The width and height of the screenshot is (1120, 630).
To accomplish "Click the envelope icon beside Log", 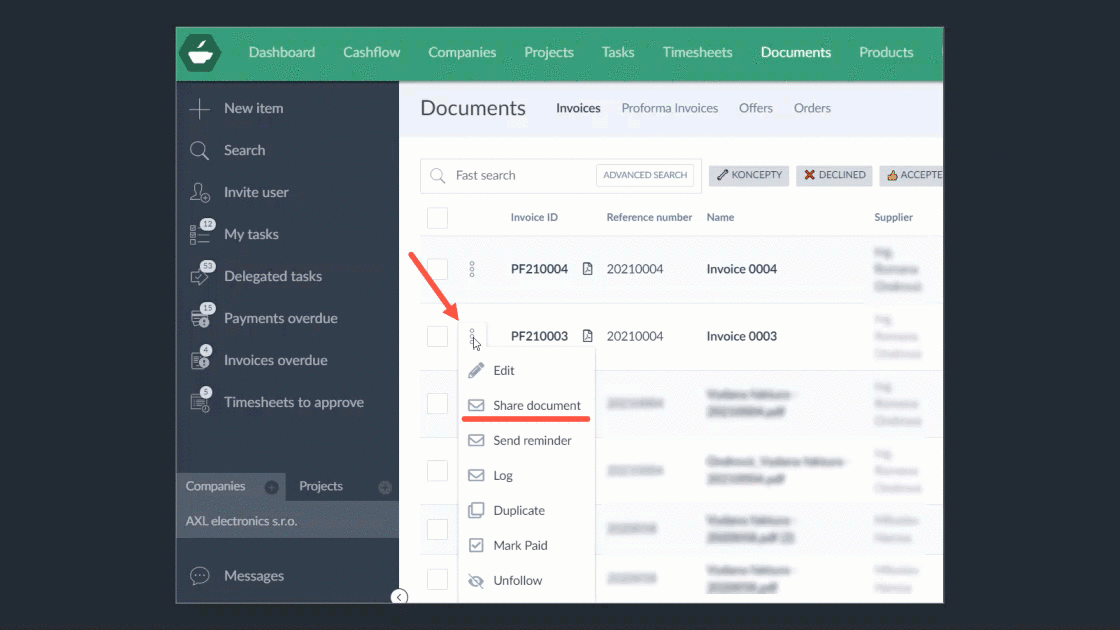I will coord(476,476).
